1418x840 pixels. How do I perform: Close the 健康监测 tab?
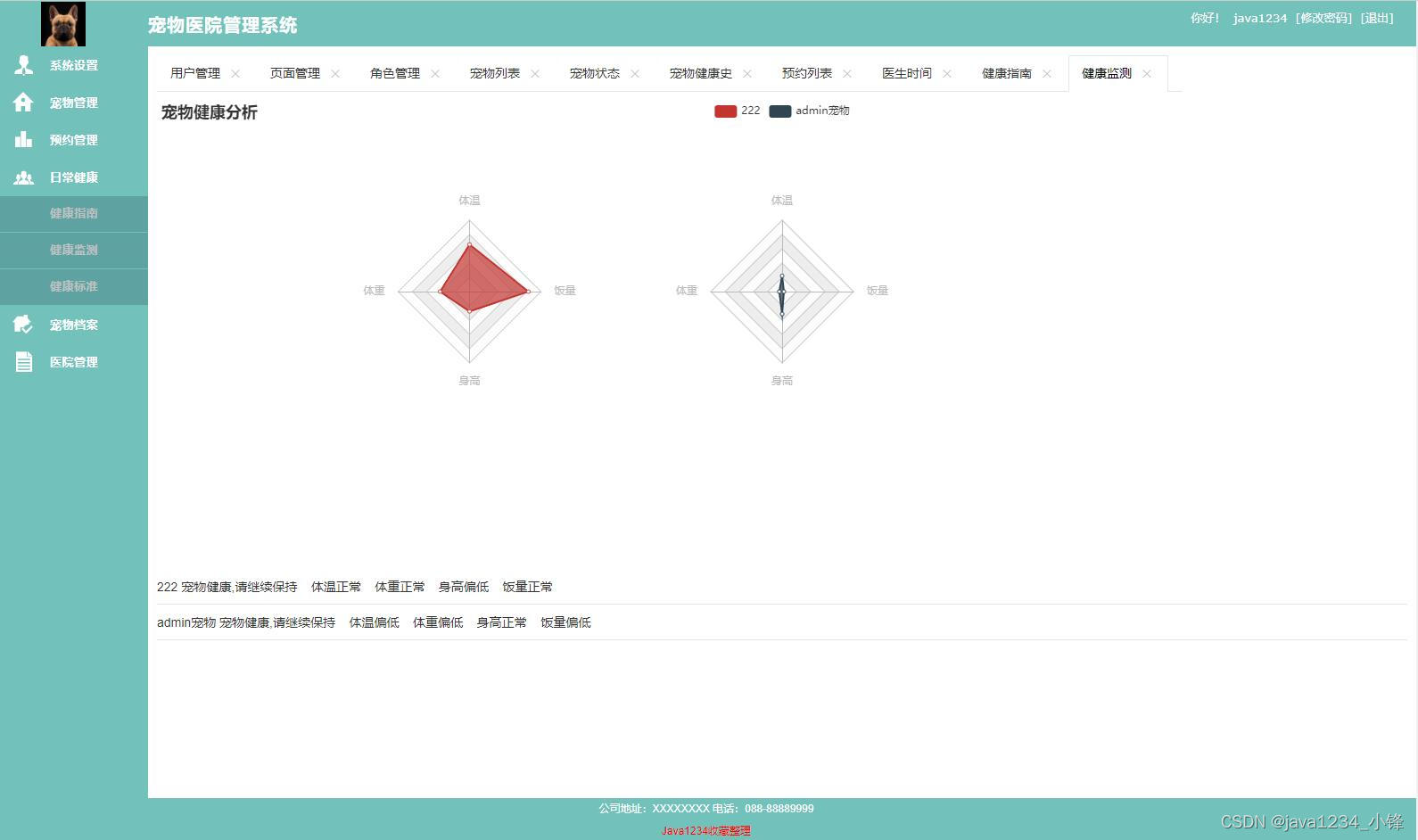tap(1147, 74)
